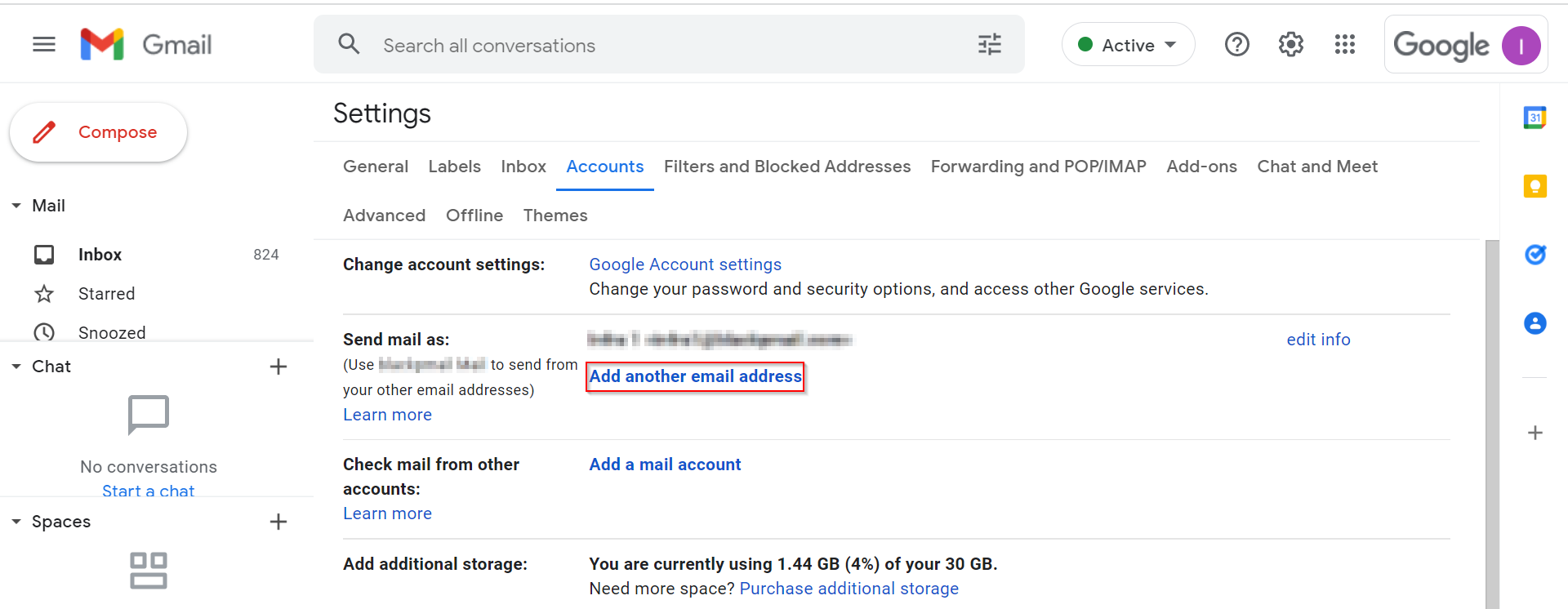Click Add another email address link

point(695,376)
